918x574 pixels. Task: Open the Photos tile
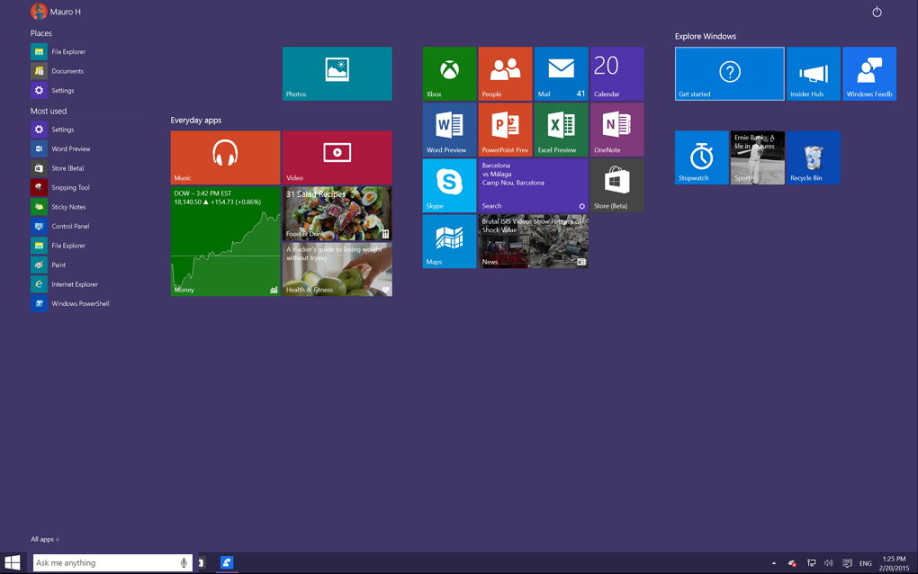(x=337, y=74)
